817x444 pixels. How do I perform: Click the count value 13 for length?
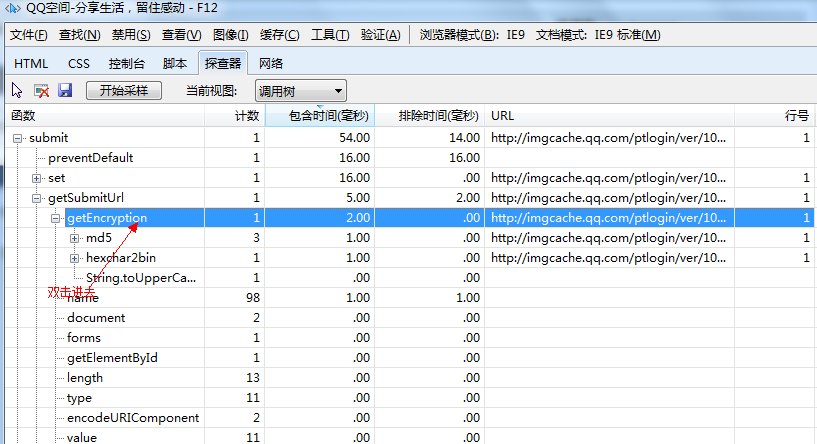pos(253,378)
